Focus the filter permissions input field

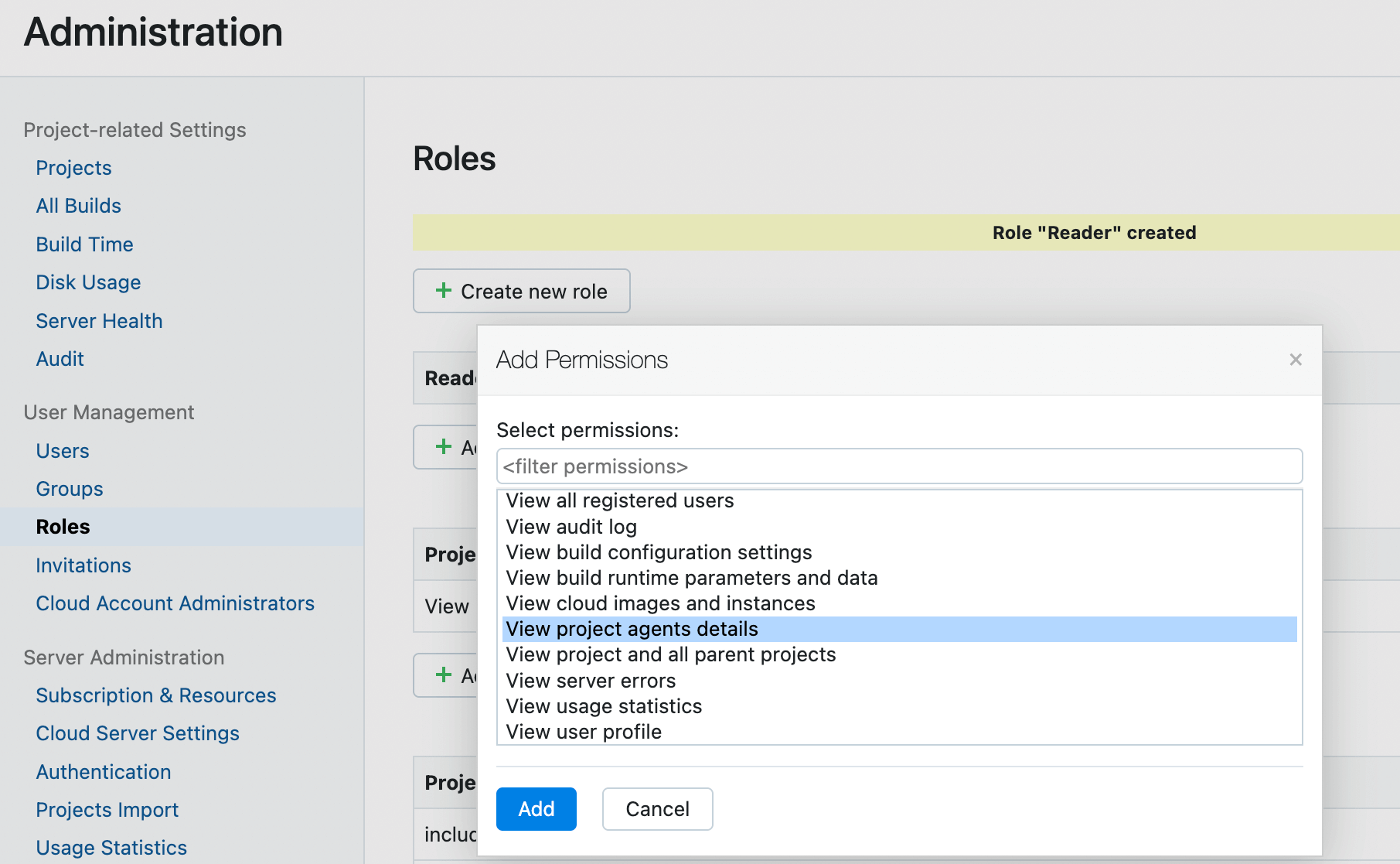[898, 466]
